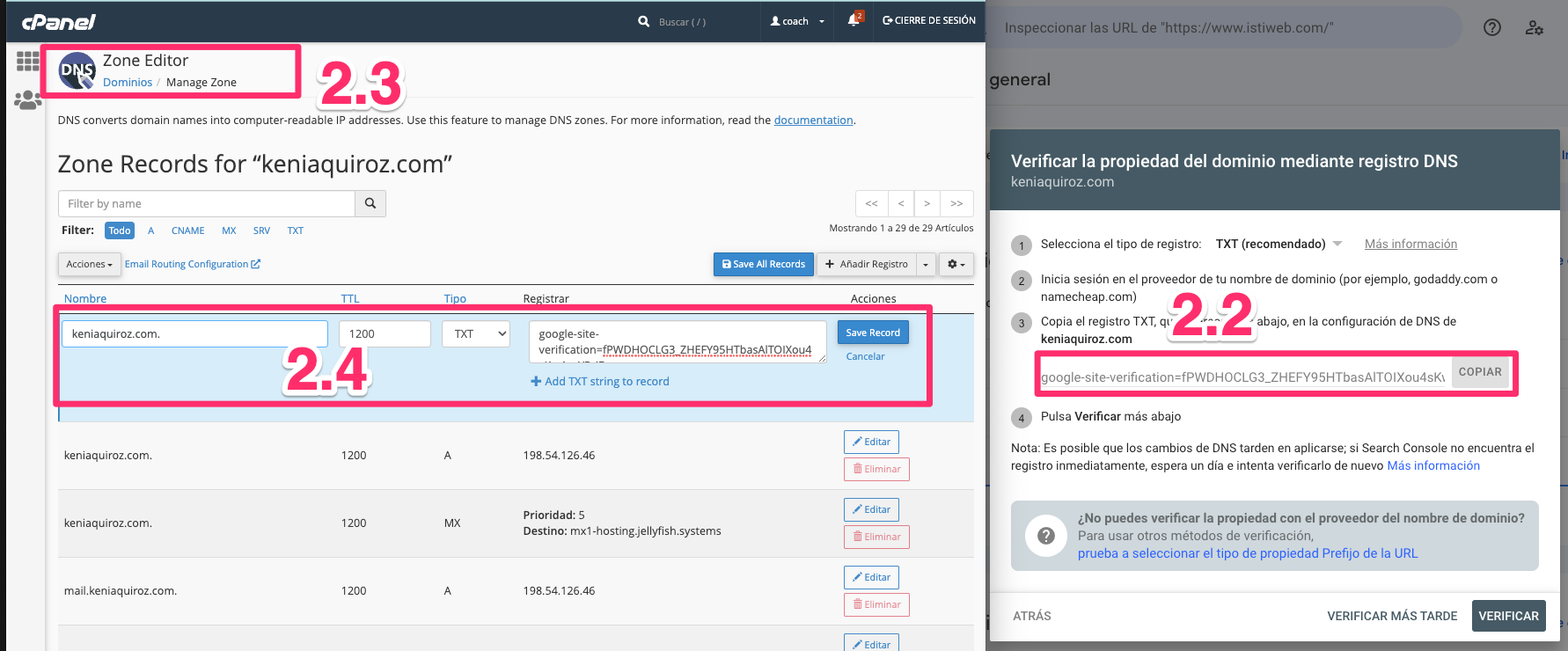Click the search magnifier in top bar
Viewport: 1568px width, 651px height.
(644, 21)
